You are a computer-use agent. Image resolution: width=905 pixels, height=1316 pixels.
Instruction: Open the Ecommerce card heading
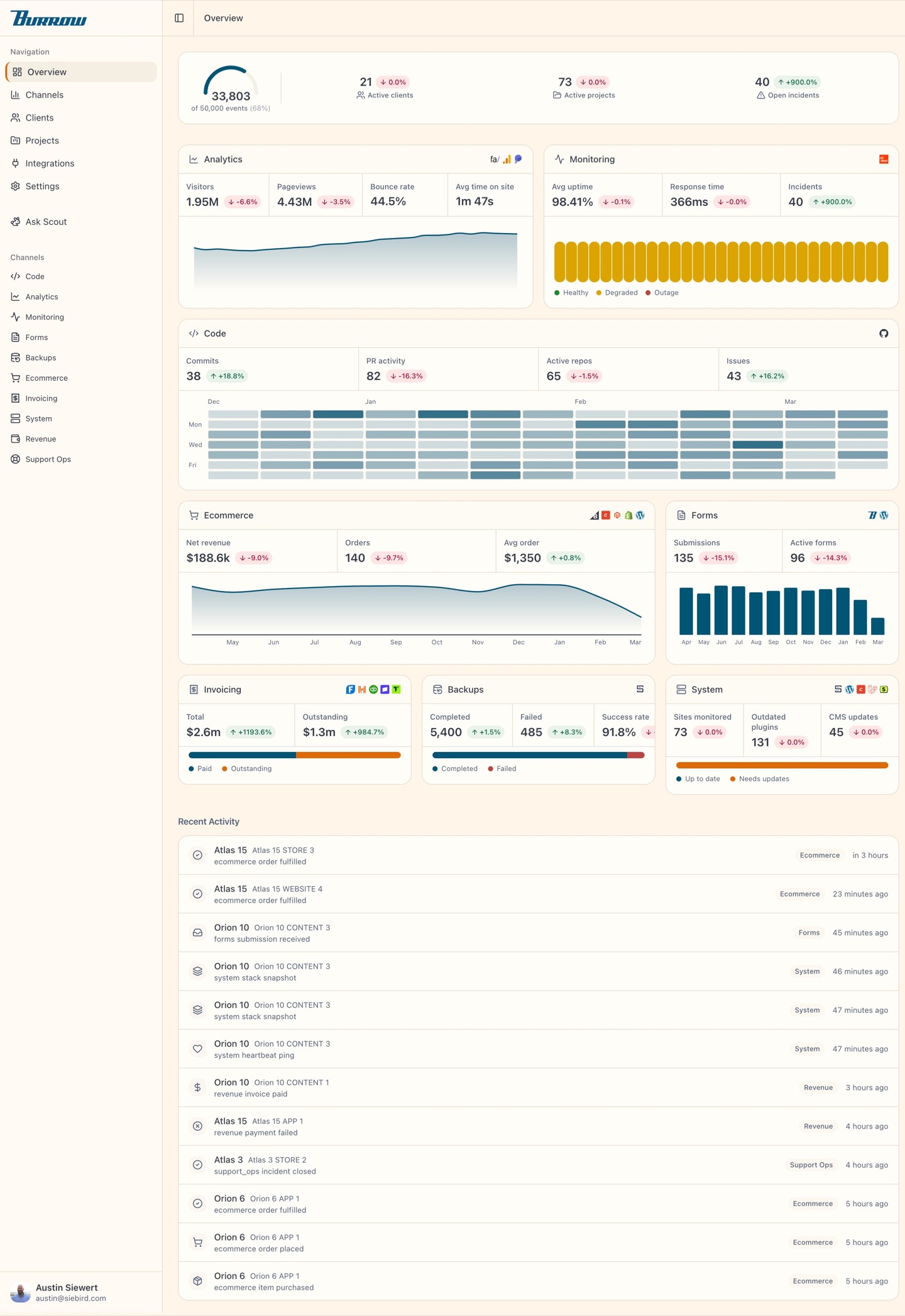tap(229, 515)
